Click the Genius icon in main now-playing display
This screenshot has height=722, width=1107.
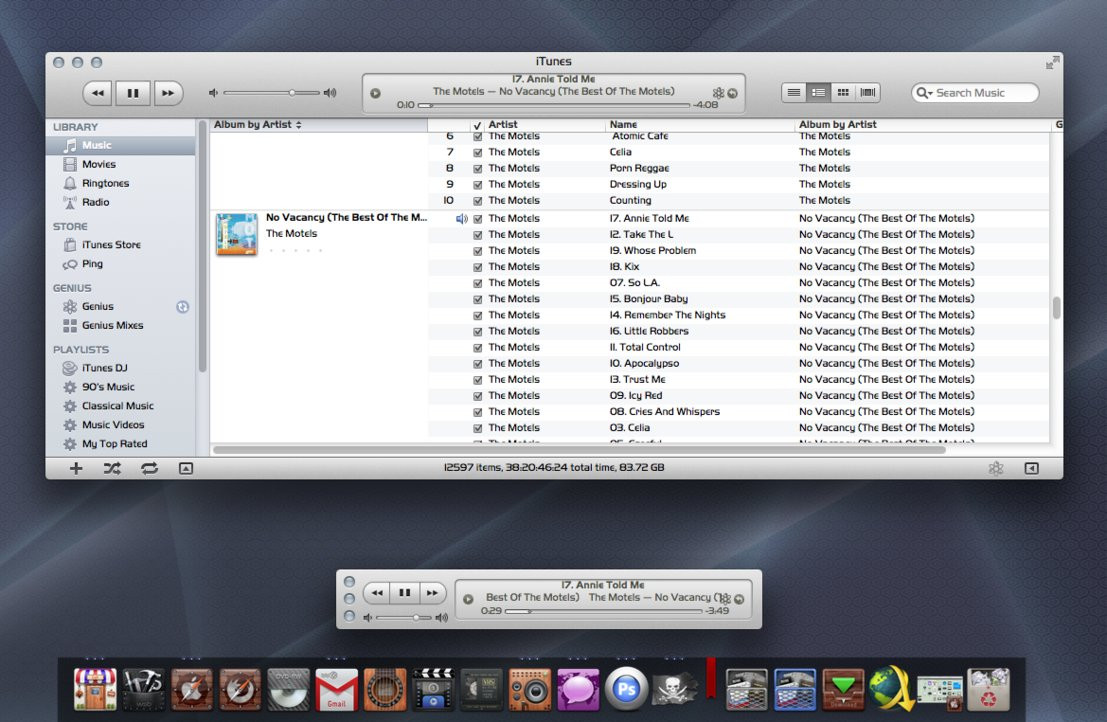pyautogui.click(x=718, y=93)
